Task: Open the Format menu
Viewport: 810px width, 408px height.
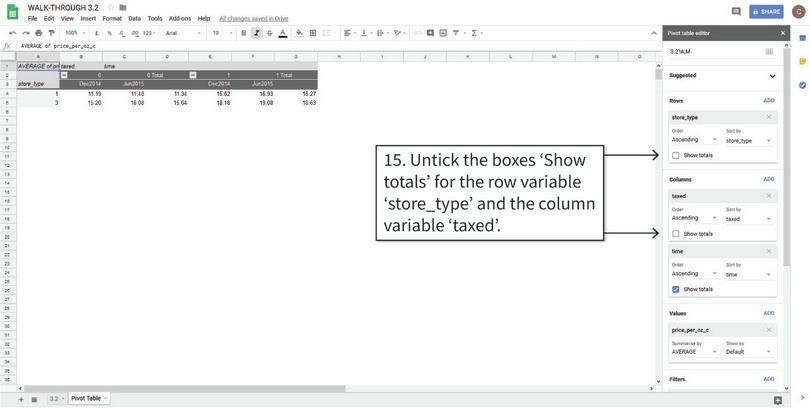Action: (x=112, y=19)
